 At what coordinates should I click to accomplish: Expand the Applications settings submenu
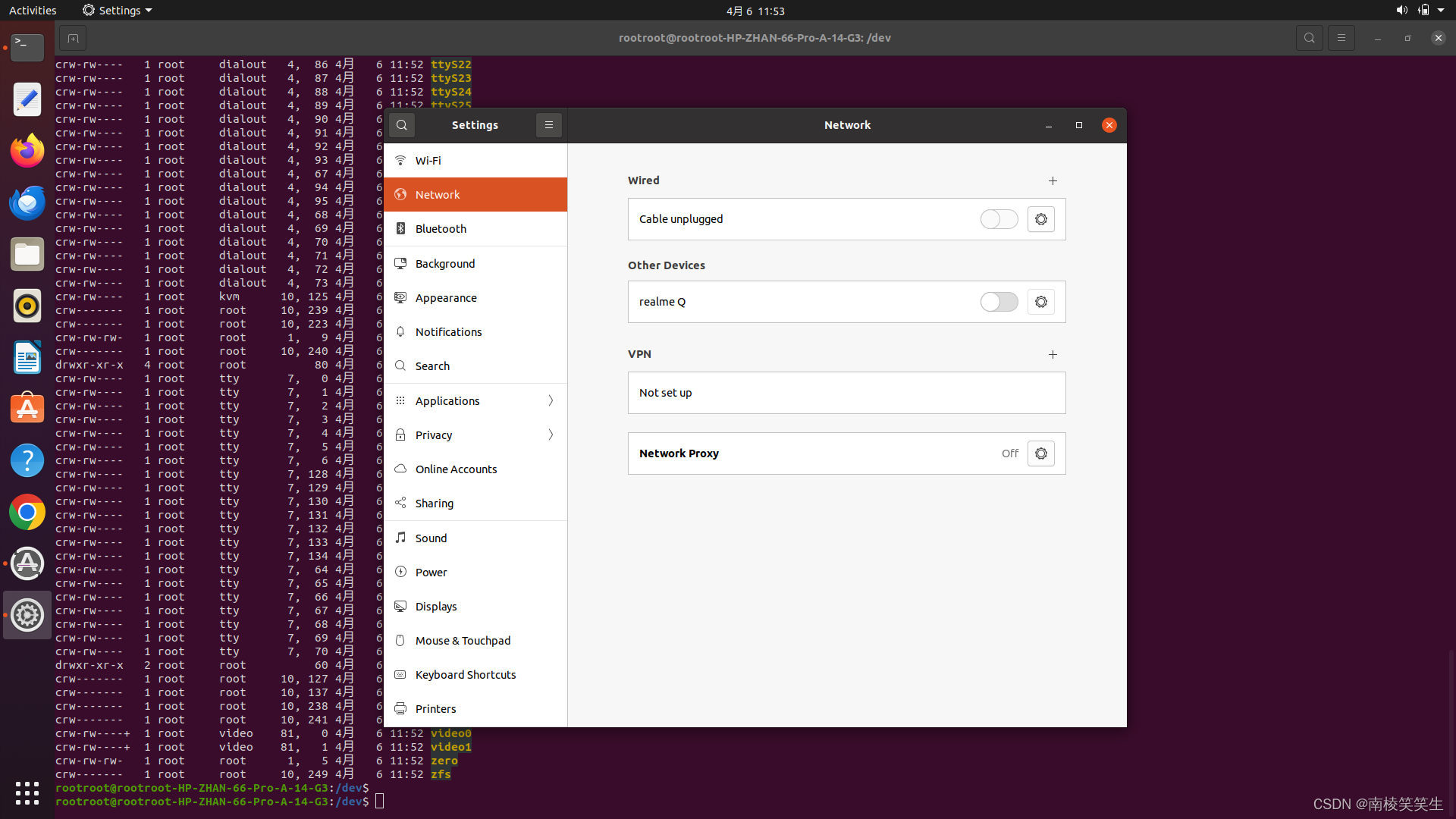551,400
